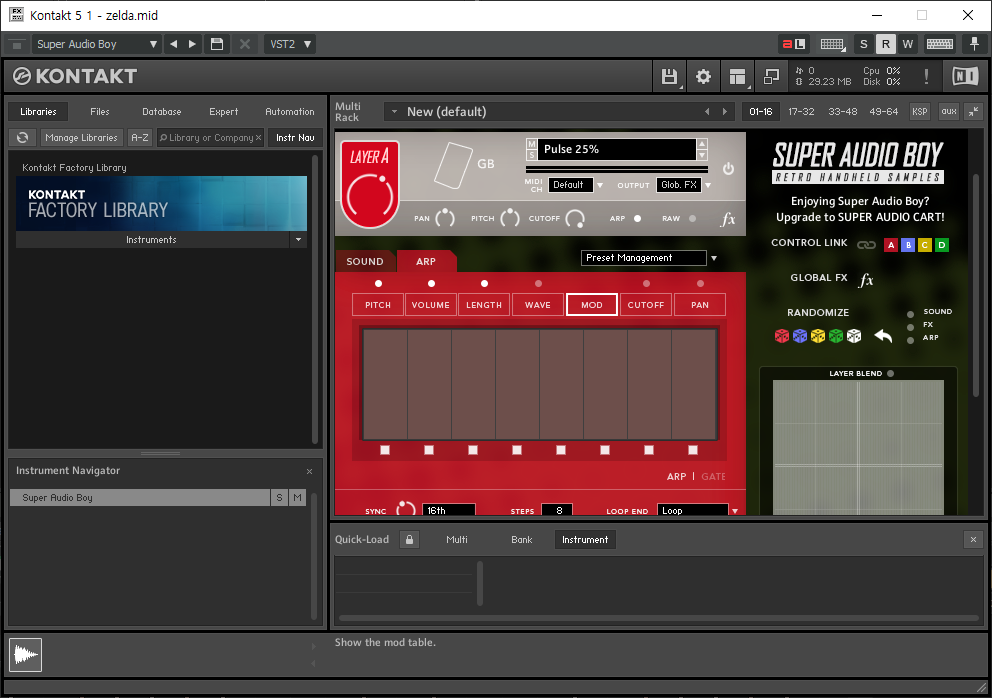Toggle randomize FX option dot
Image resolution: width=992 pixels, height=698 pixels.
click(910, 327)
